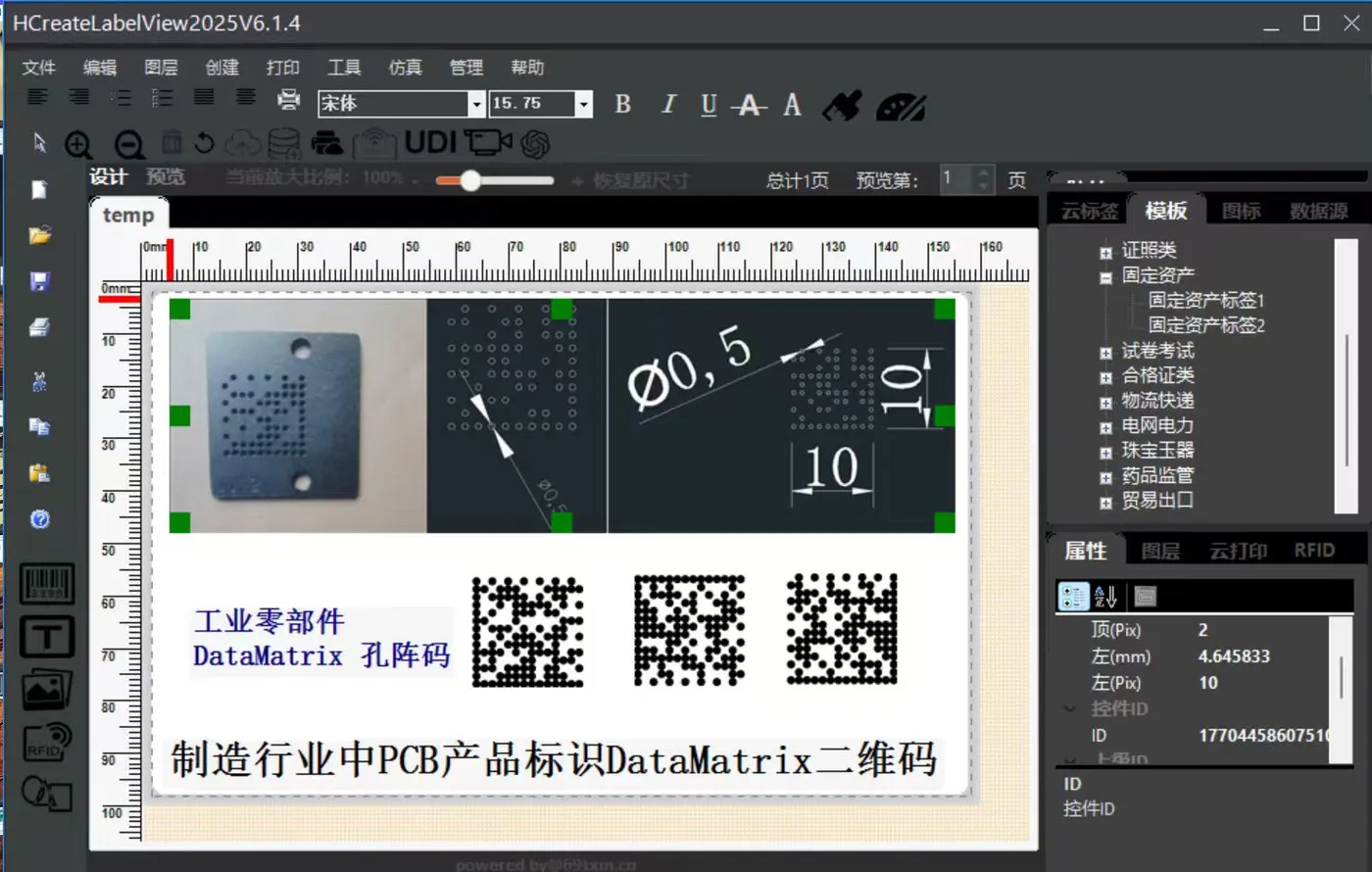The height and width of the screenshot is (872, 1372).
Task: Click the blue help question mark icon
Action: (40, 519)
